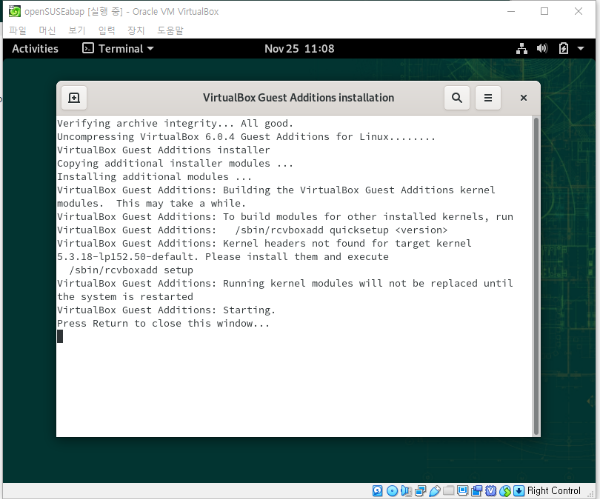600x499 pixels.
Task: Click the text '/sbin/rcvboxadd quicksetup <version>'
Action: coord(341,230)
